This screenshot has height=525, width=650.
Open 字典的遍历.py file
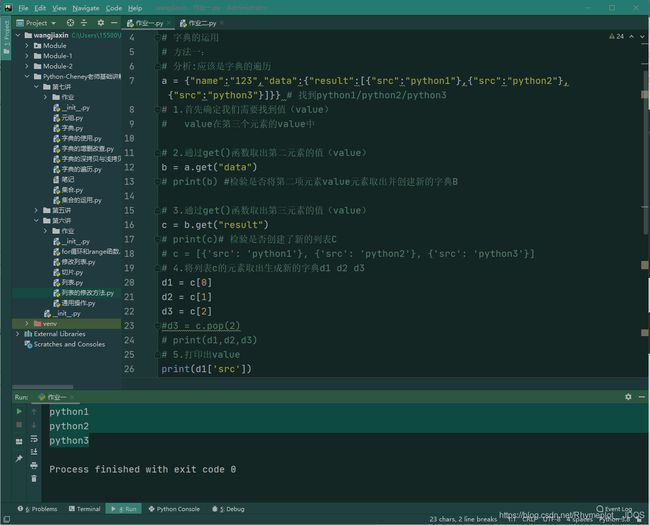pos(78,169)
